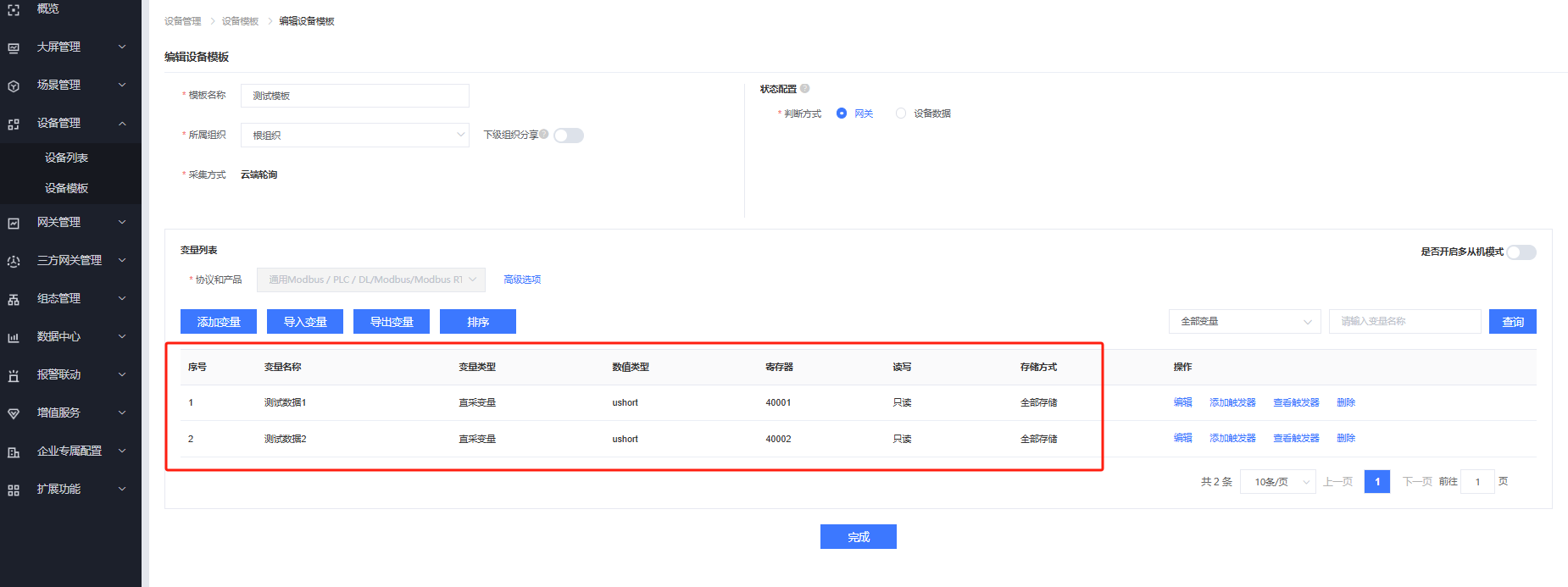
Task: Open 设备列表 in the sidebar menu
Action: [x=66, y=158]
